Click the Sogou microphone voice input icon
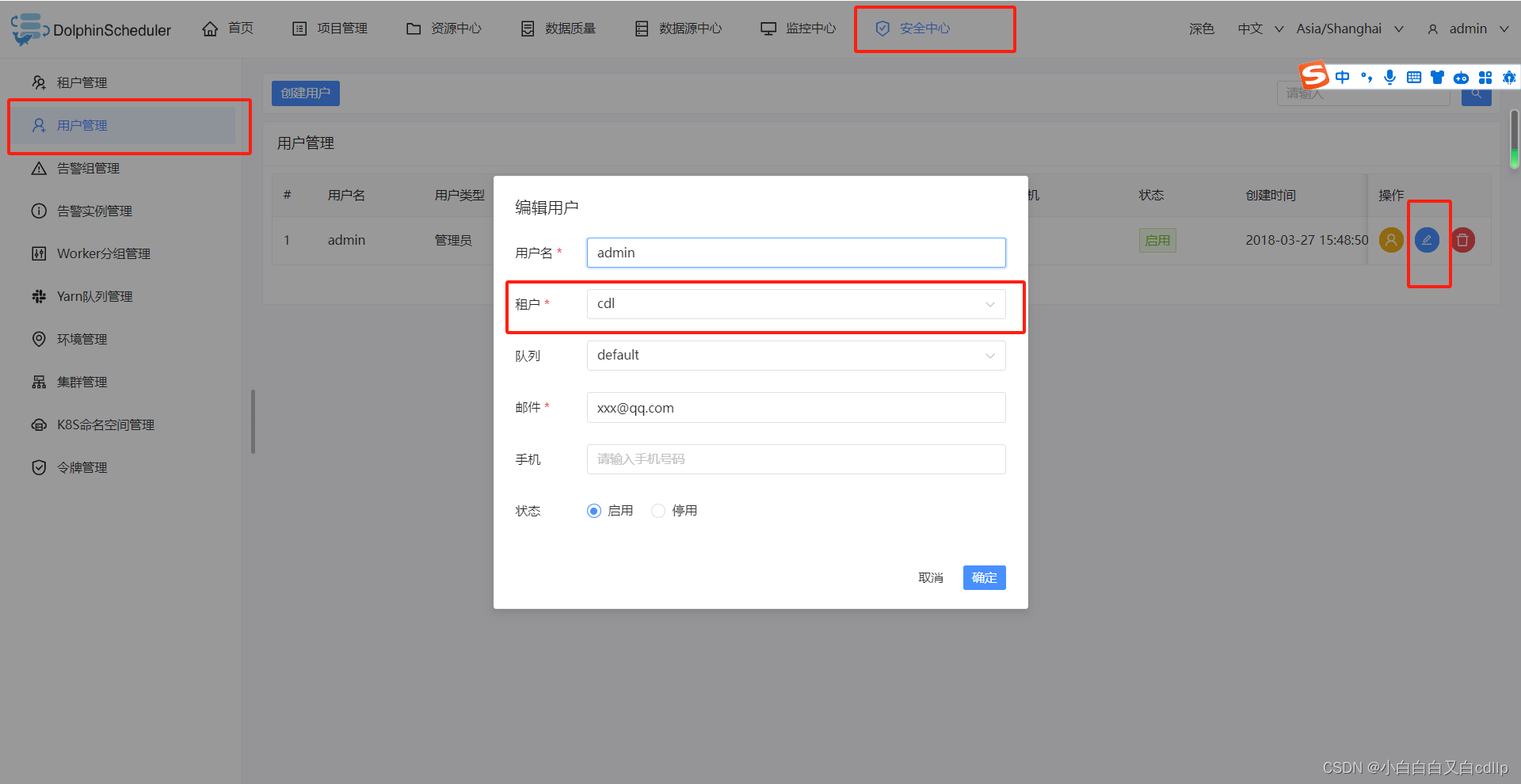1521x784 pixels. tap(1389, 77)
